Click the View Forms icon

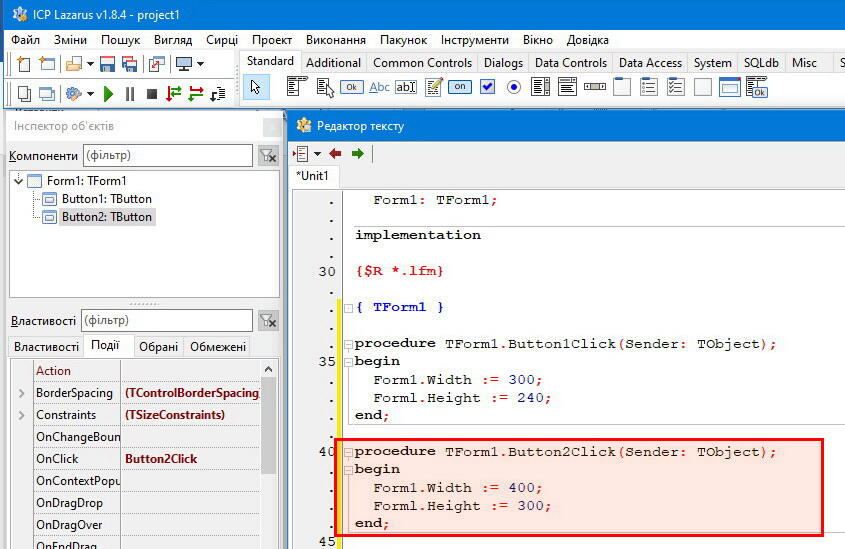click(47, 94)
